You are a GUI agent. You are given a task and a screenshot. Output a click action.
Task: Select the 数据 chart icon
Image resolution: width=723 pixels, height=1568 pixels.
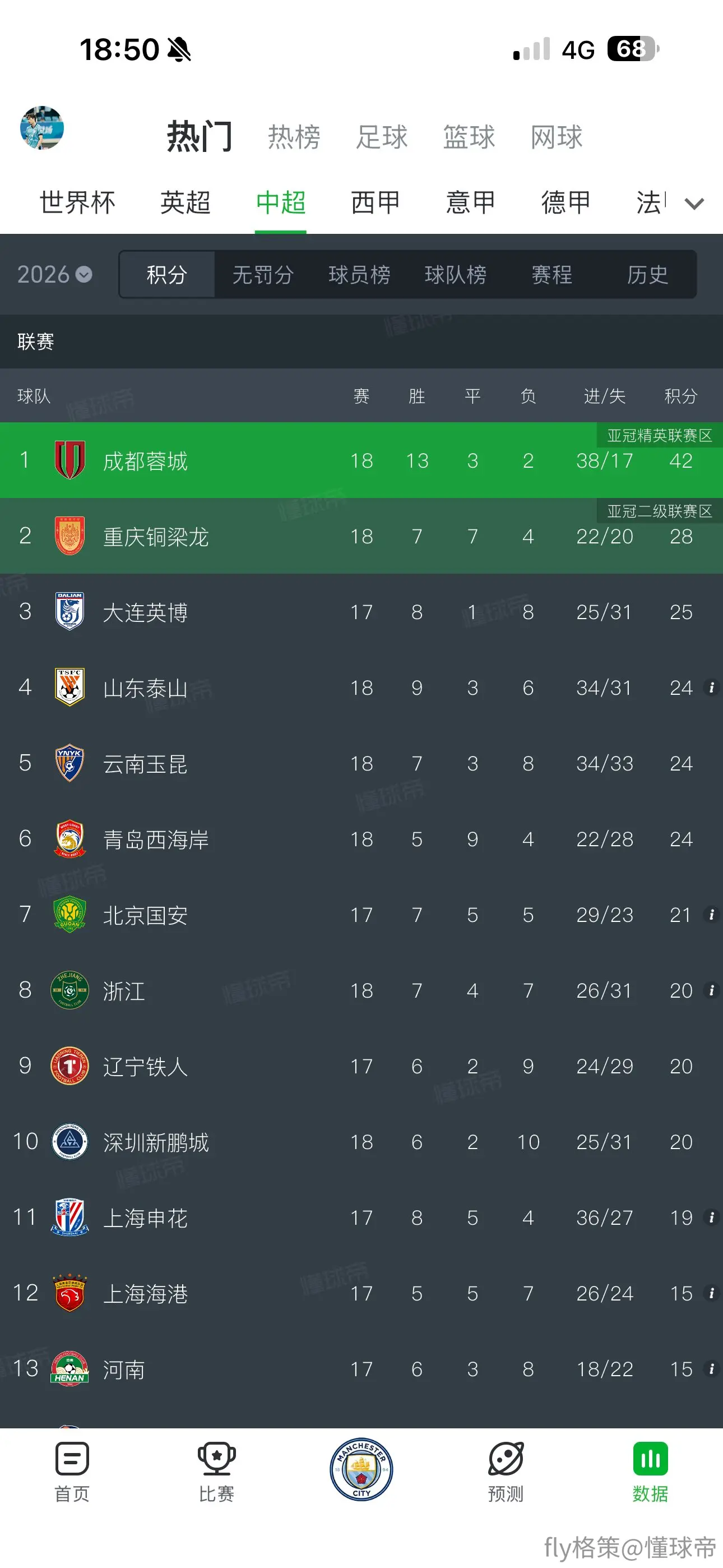point(651,1459)
